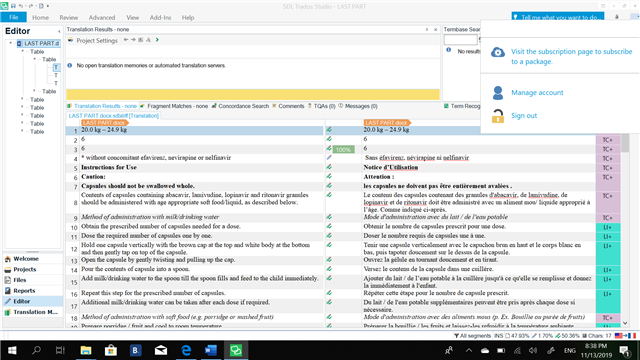Switch to Messages (0) tab
Screen dimensions: 640x360
point(358,106)
